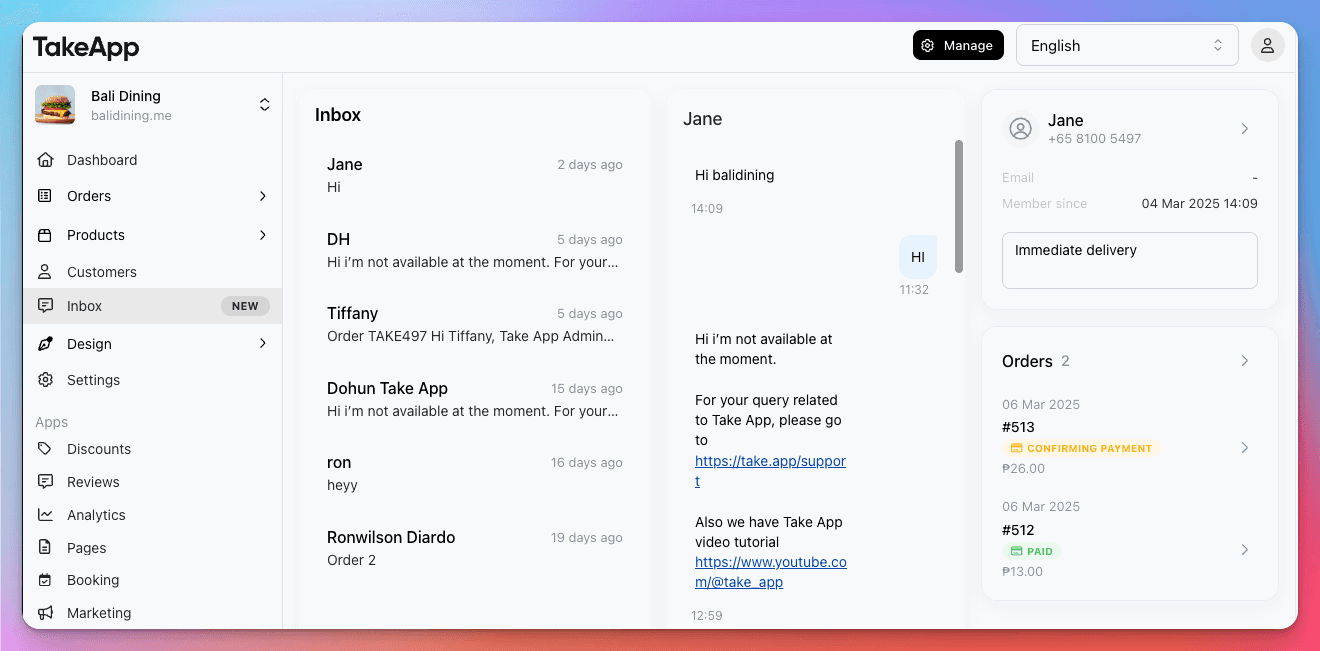The height and width of the screenshot is (651, 1320).
Task: Click Member since date value
Action: coord(1200,203)
